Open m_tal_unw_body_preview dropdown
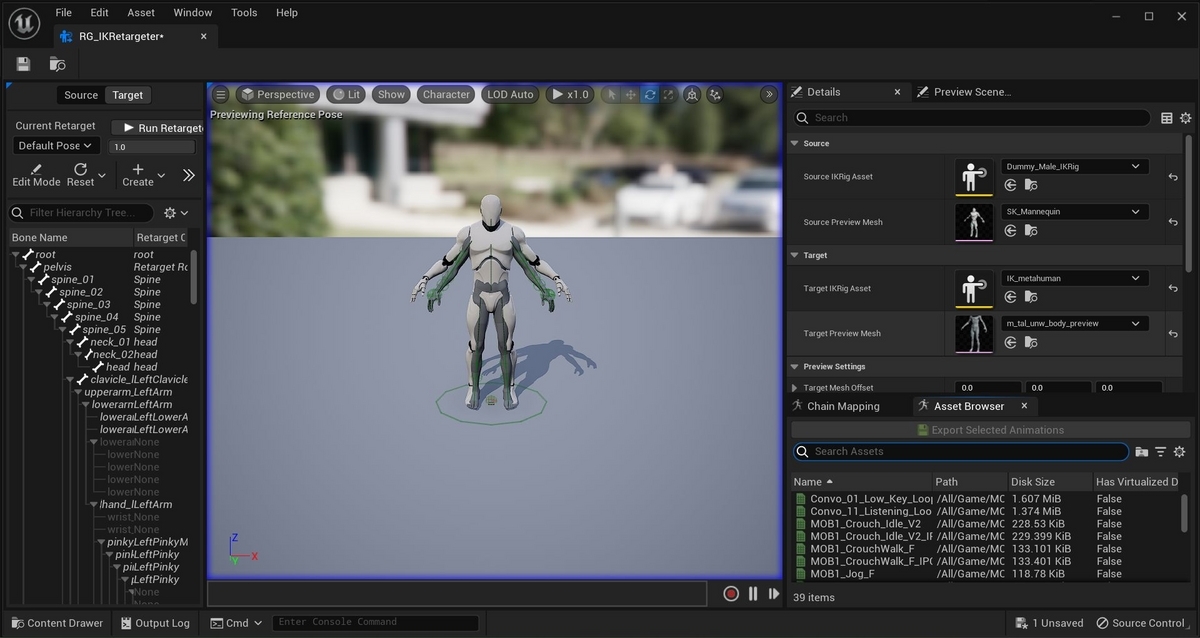The height and width of the screenshot is (638, 1200). click(x=1075, y=324)
